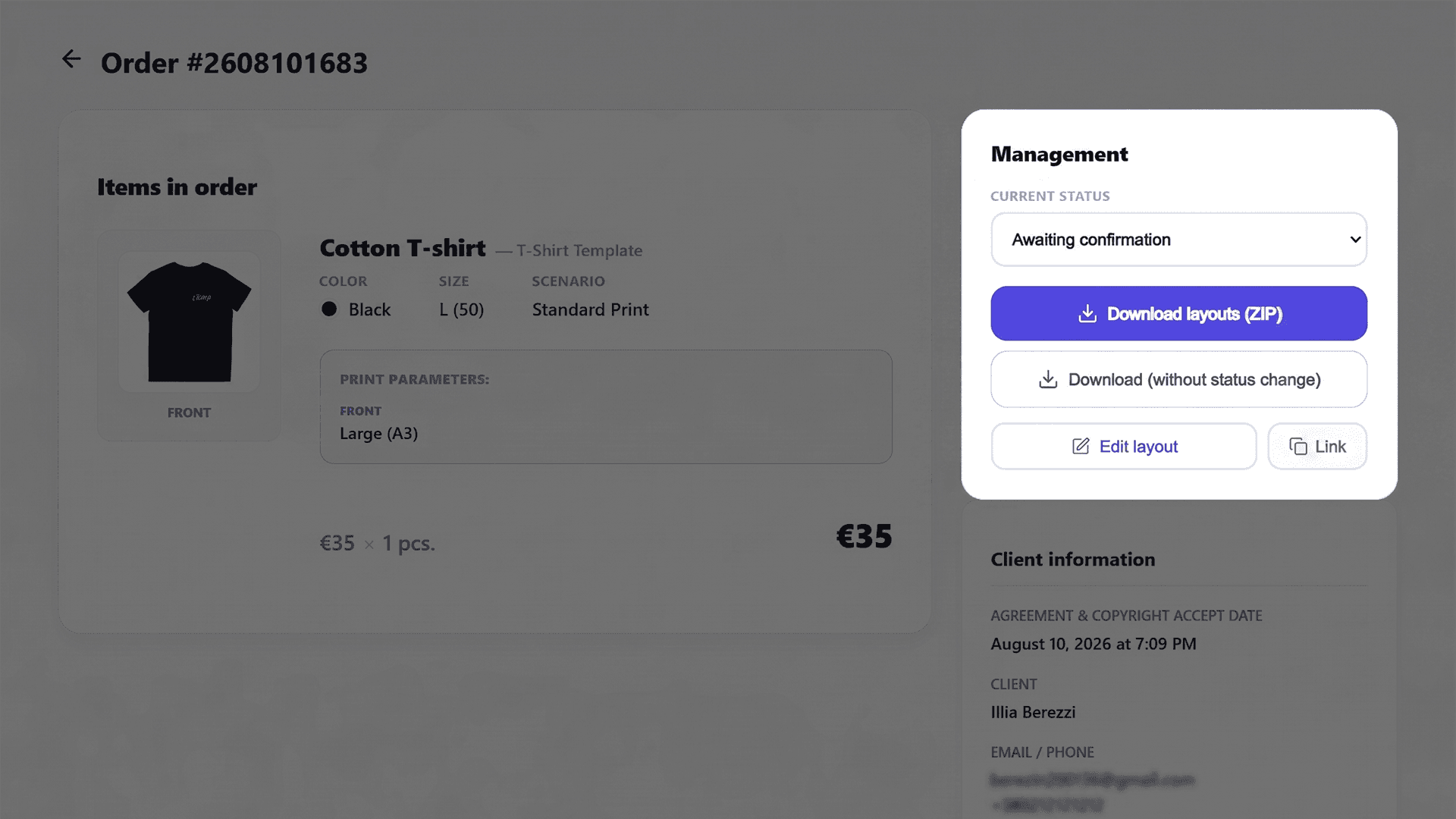Click the Order #2608101683 heading
The width and height of the screenshot is (1456, 819).
pos(234,63)
